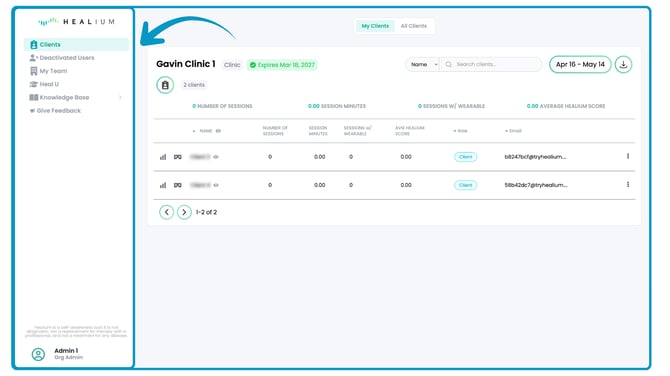Click VR headset icon in b8247bcf client row

coord(178,157)
